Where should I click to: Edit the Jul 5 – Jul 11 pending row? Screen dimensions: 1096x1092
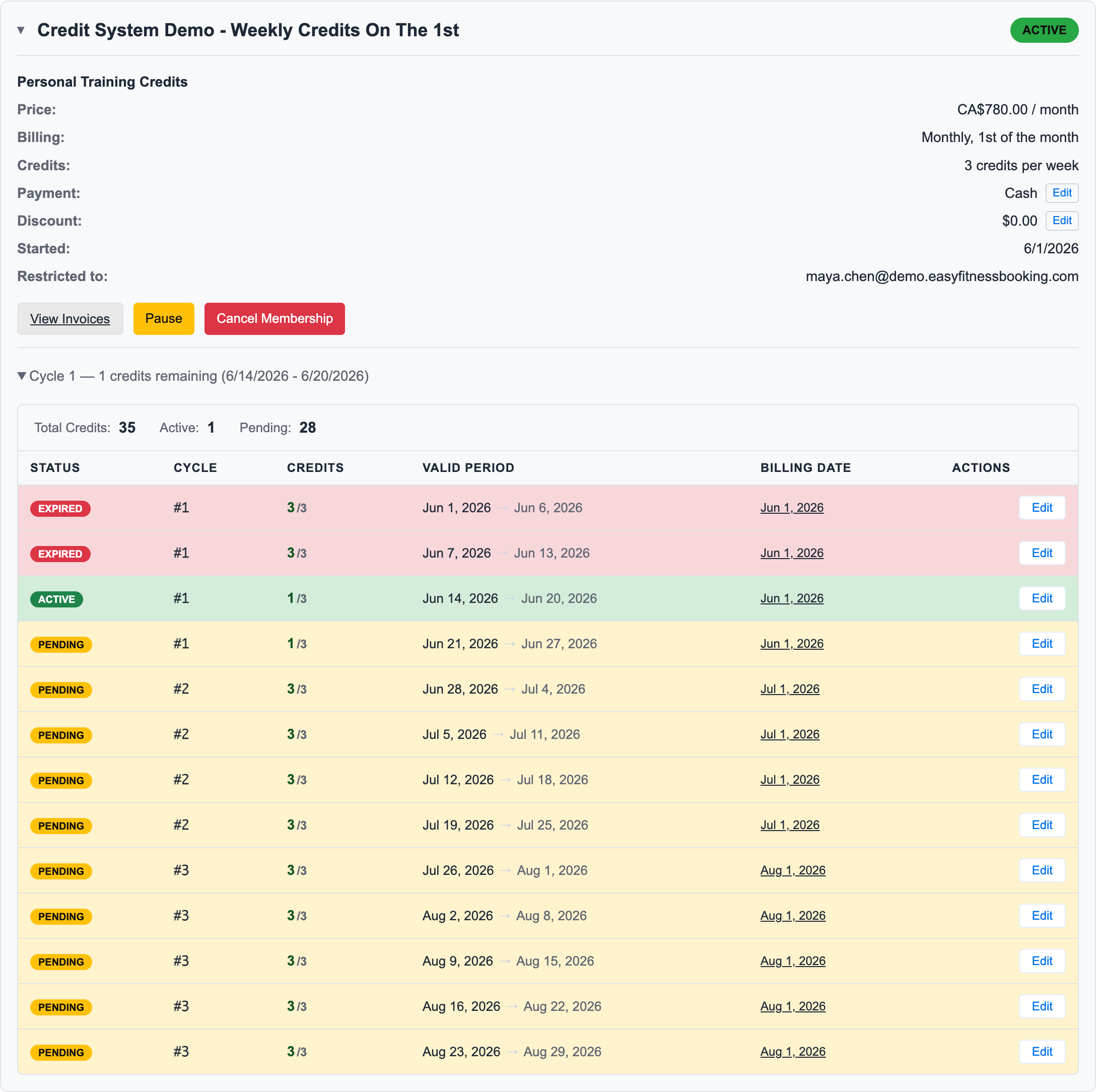tap(1042, 734)
